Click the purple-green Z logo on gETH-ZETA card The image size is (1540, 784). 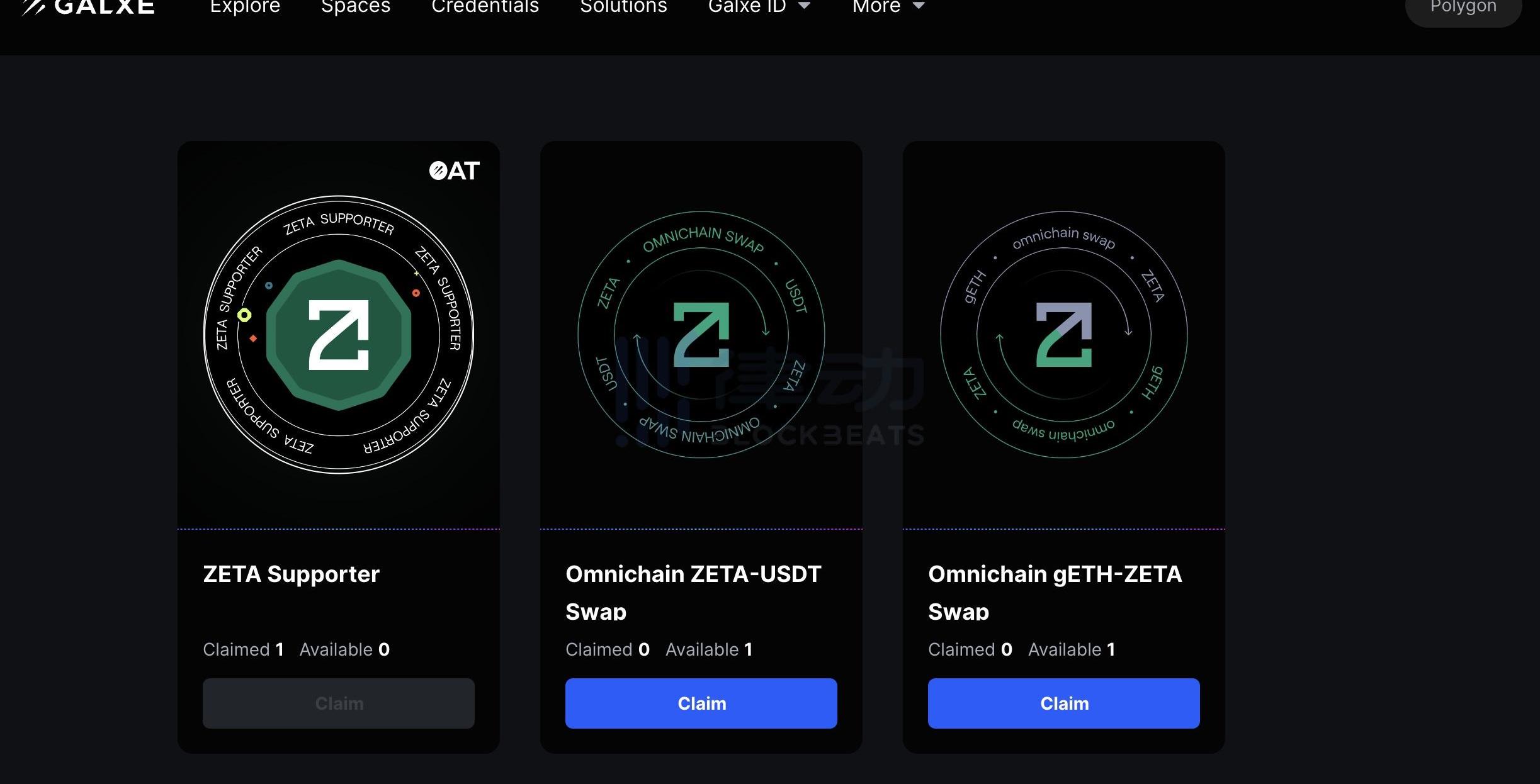point(1064,334)
